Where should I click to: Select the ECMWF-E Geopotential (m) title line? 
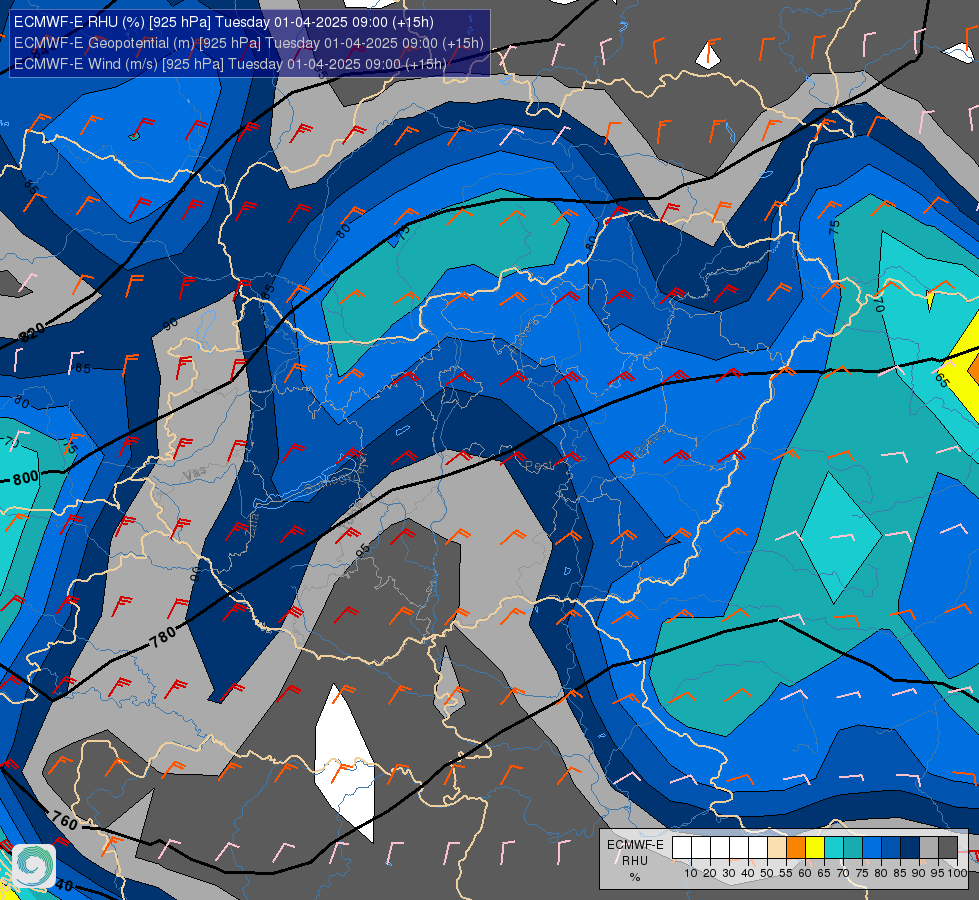(x=248, y=43)
